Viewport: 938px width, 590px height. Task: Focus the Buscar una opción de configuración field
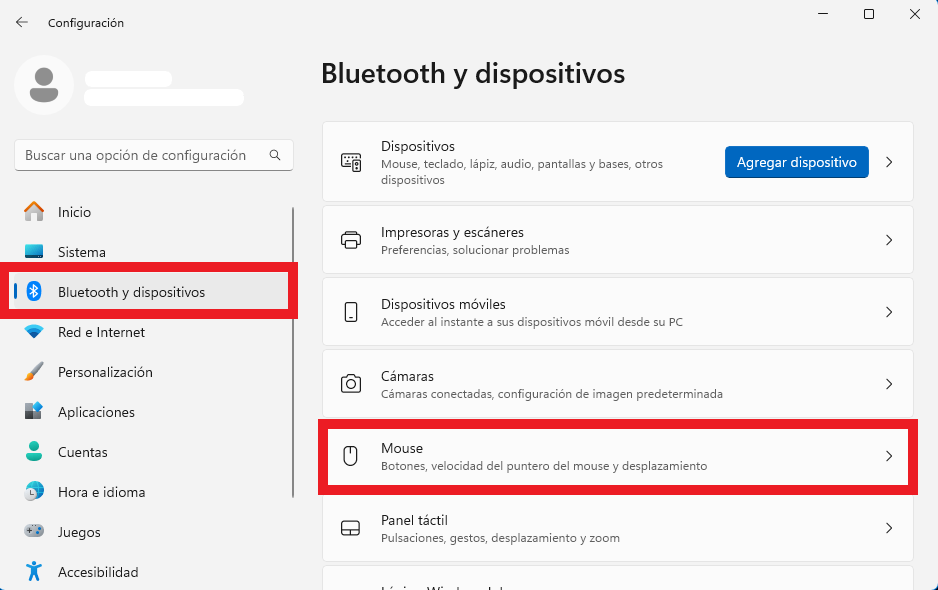tap(154, 155)
